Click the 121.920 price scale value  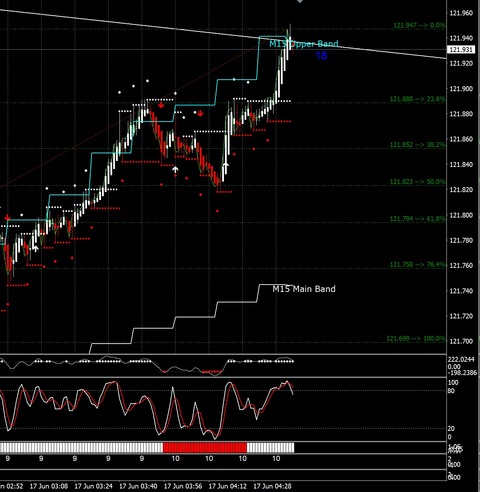[461, 63]
